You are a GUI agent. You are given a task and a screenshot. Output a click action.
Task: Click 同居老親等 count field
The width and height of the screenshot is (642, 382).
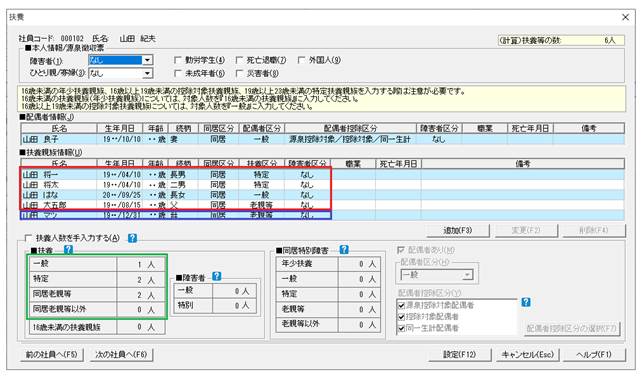[x=141, y=295]
